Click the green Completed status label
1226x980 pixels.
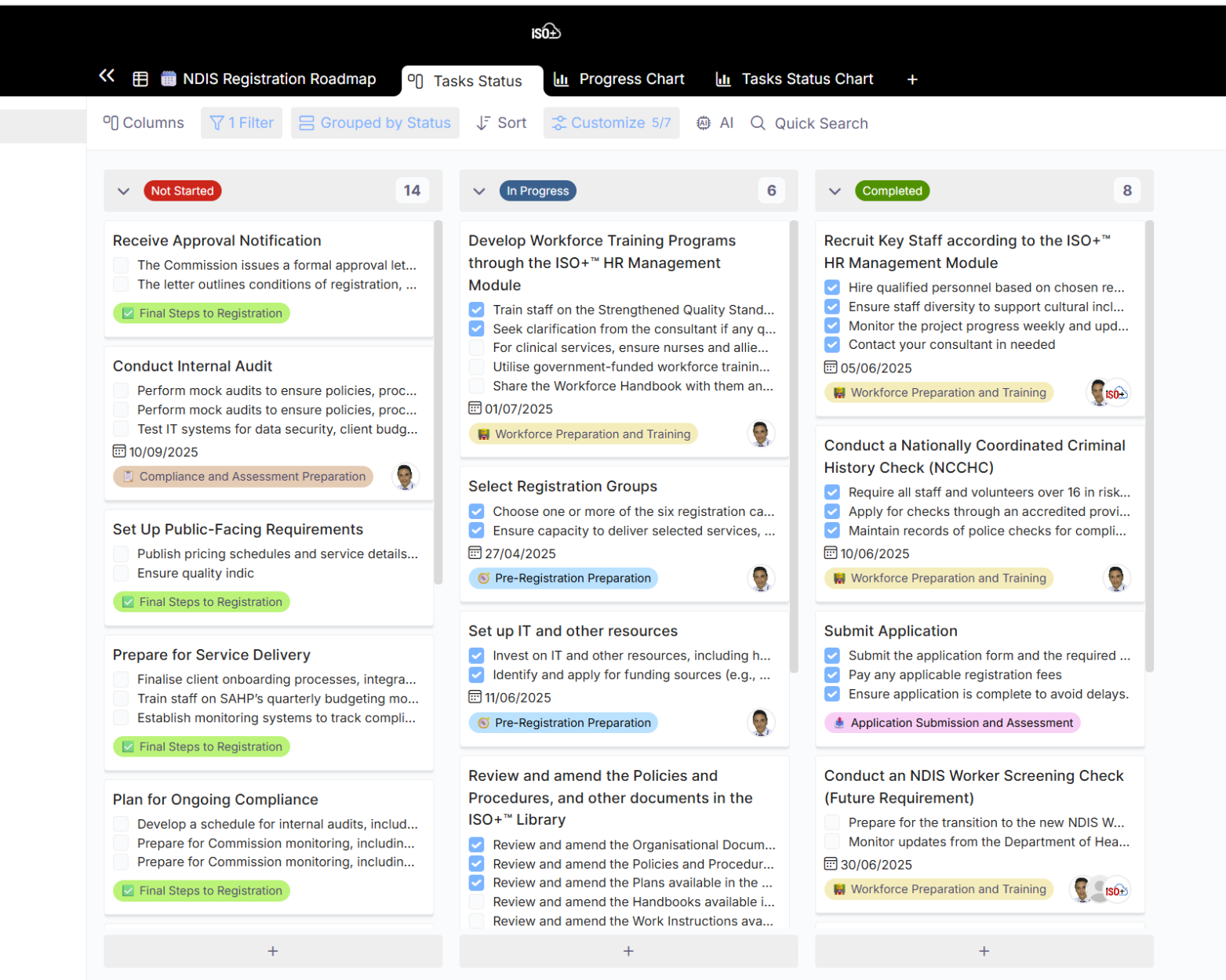pyautogui.click(x=892, y=191)
